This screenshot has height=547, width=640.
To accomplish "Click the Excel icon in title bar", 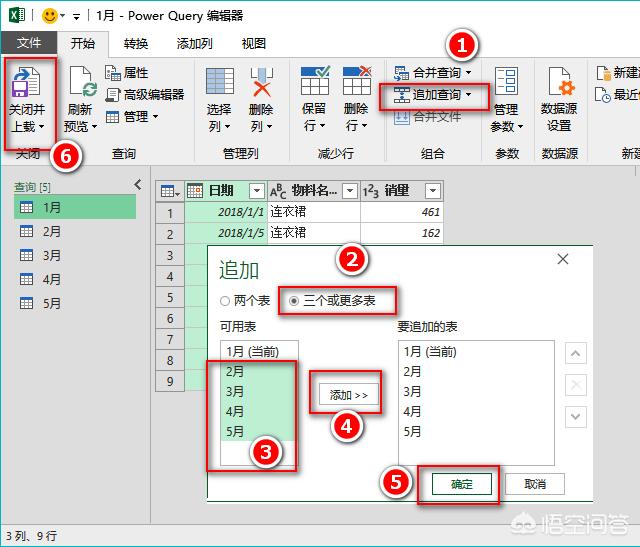I will tap(17, 16).
